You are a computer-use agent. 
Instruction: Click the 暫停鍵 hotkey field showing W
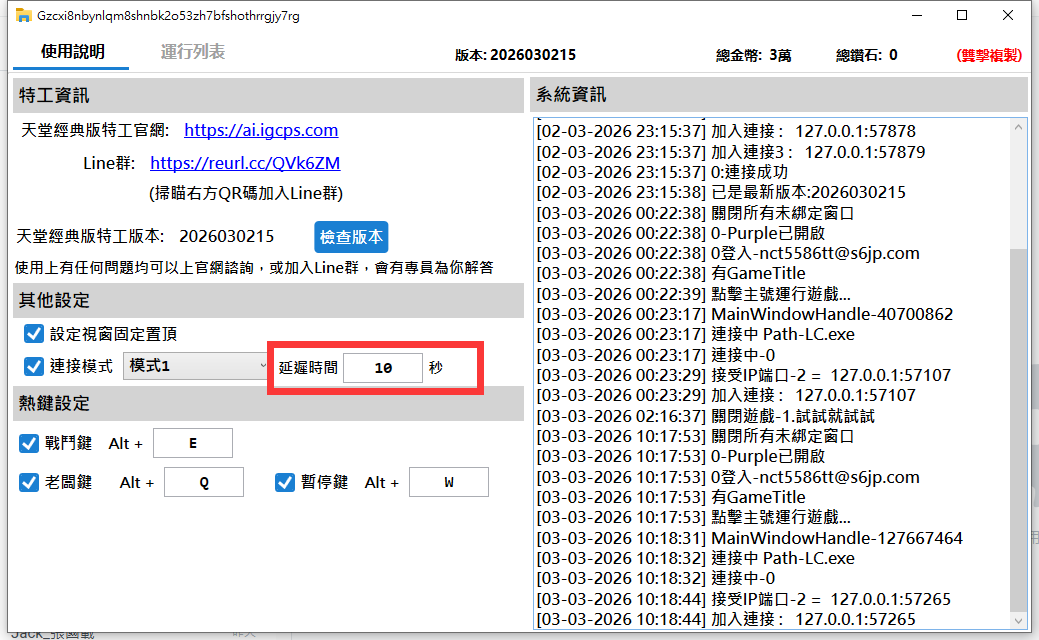click(x=449, y=482)
